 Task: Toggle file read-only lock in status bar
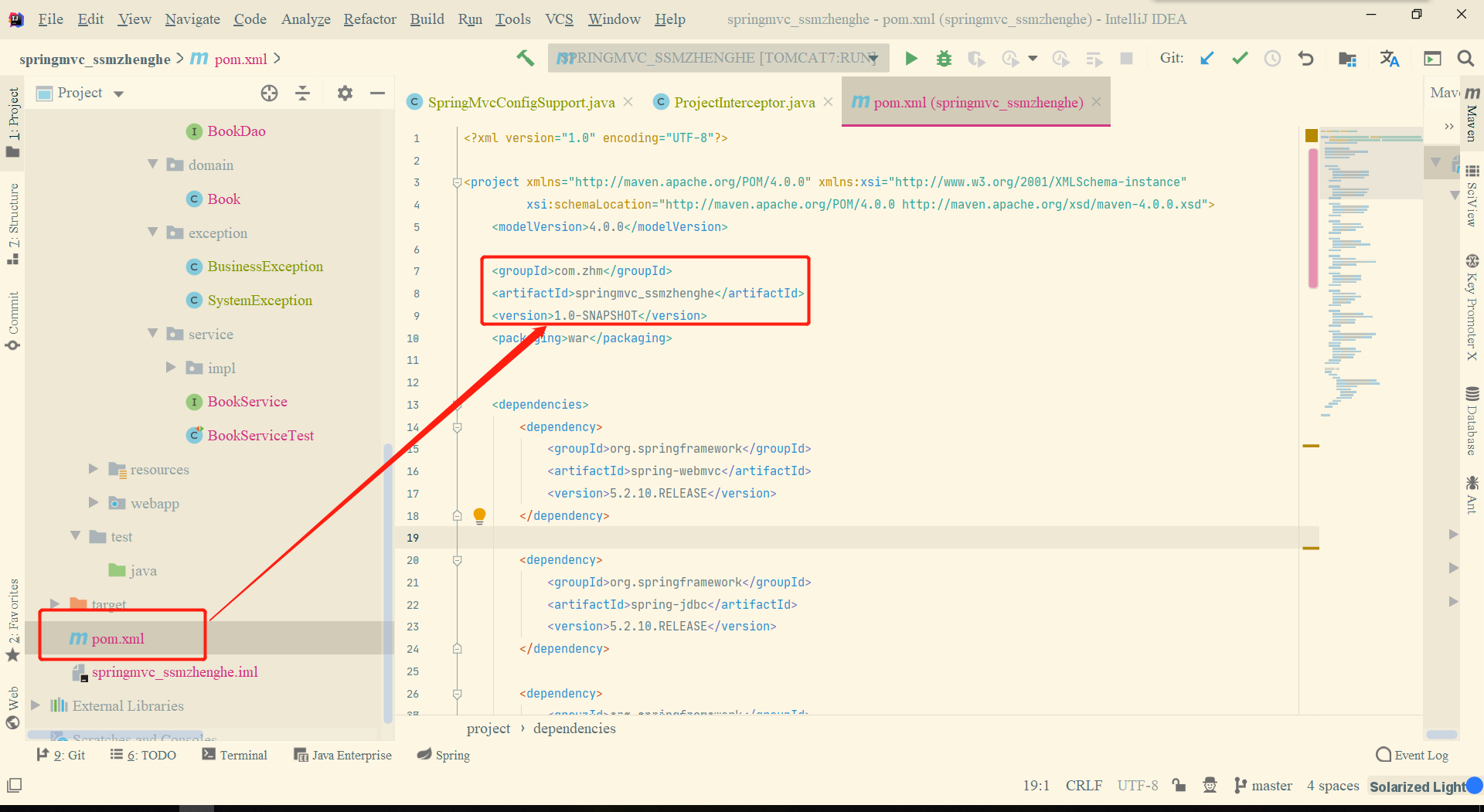coord(1179,786)
